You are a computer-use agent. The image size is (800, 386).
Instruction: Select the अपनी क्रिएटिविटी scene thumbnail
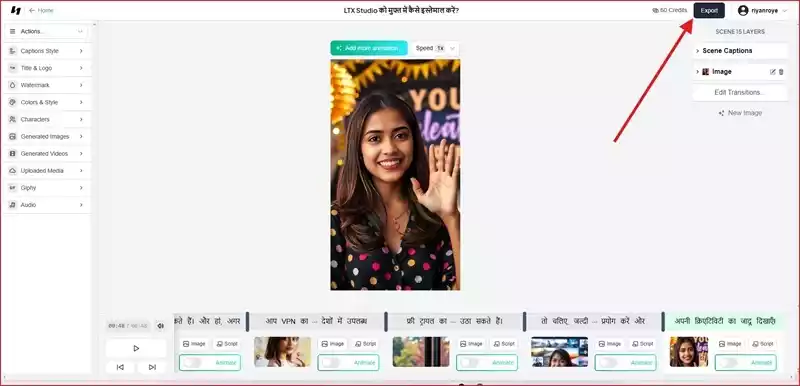689,352
